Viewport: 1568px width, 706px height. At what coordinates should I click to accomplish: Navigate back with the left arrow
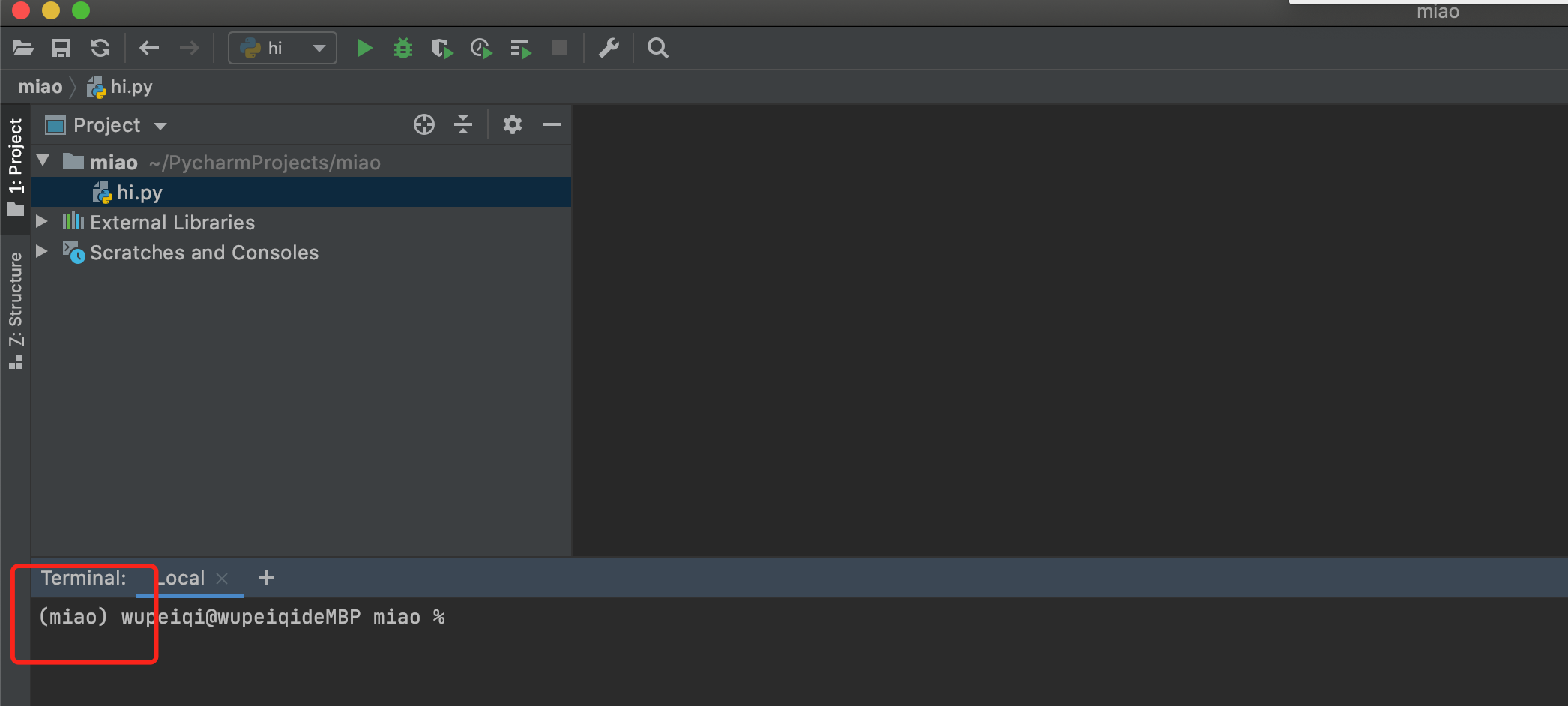coord(149,49)
